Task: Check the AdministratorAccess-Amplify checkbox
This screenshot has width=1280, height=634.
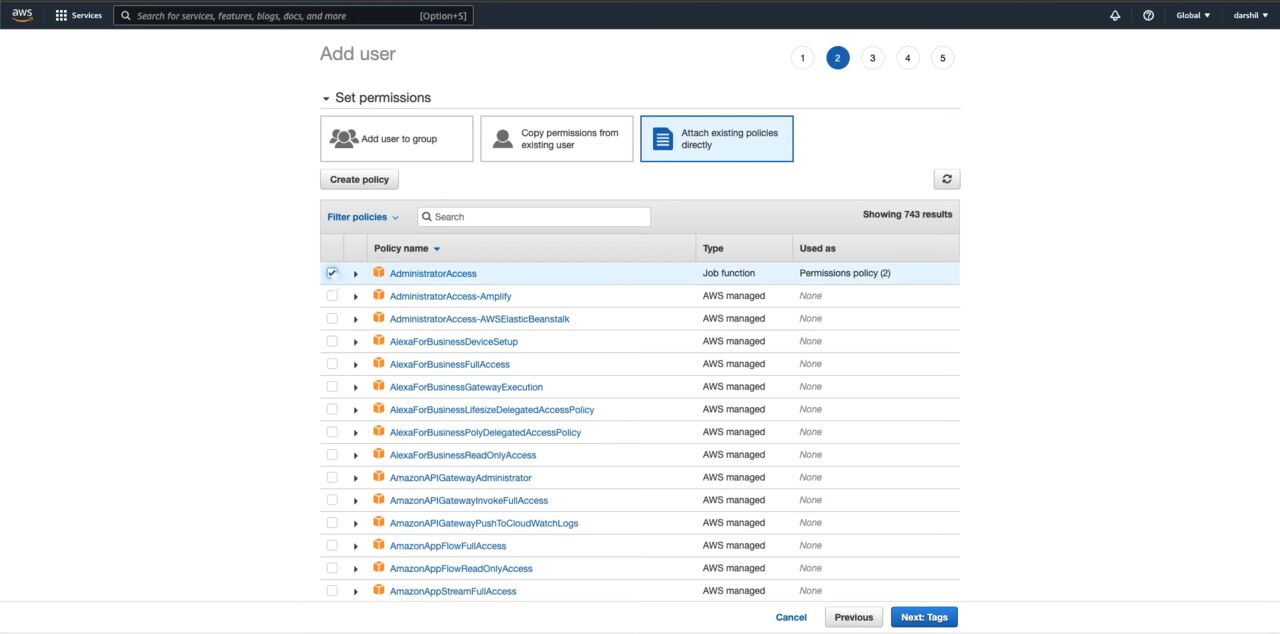Action: tap(332, 296)
